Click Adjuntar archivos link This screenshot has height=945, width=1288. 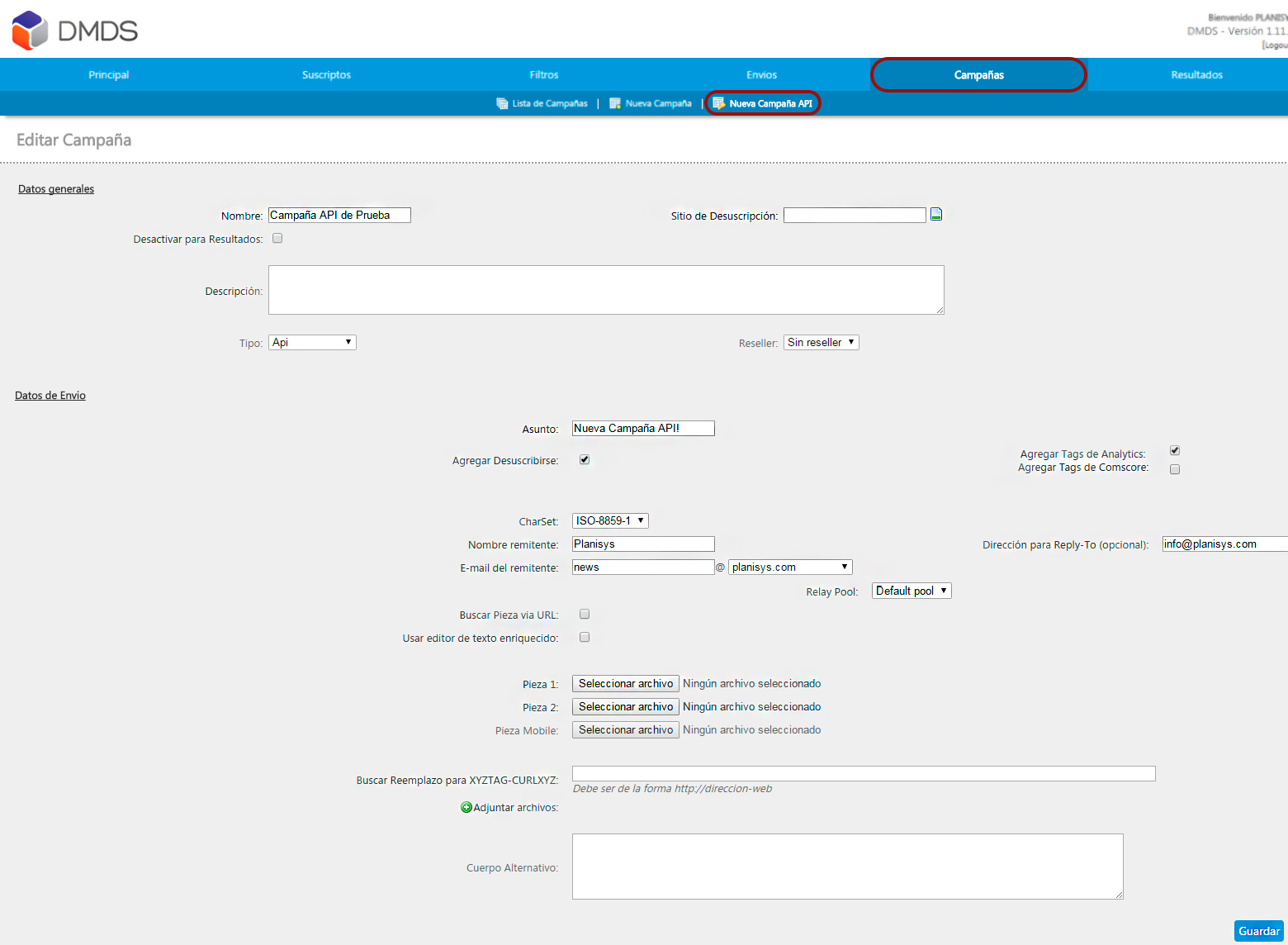515,807
